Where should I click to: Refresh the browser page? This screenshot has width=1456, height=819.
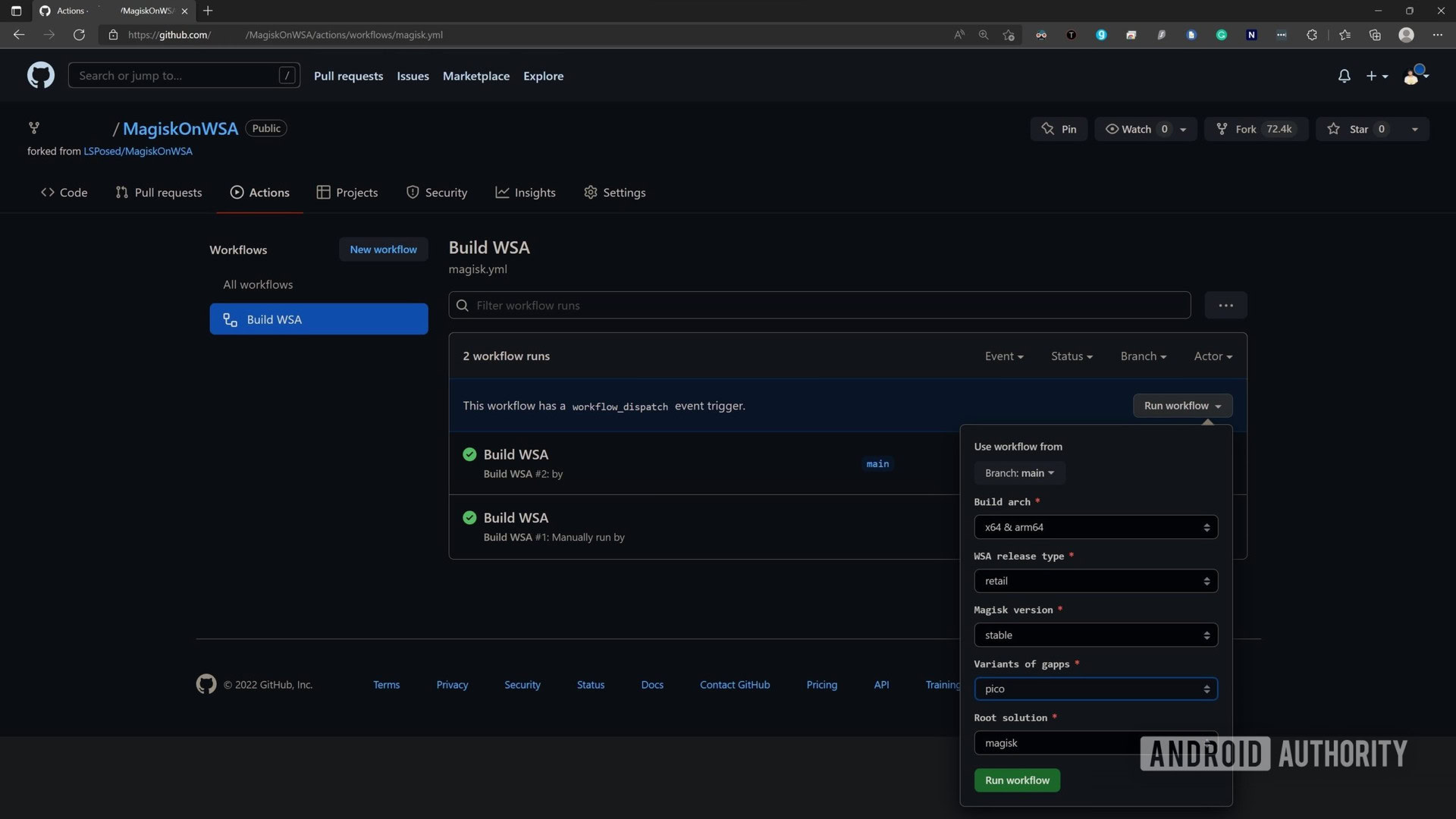(x=79, y=35)
